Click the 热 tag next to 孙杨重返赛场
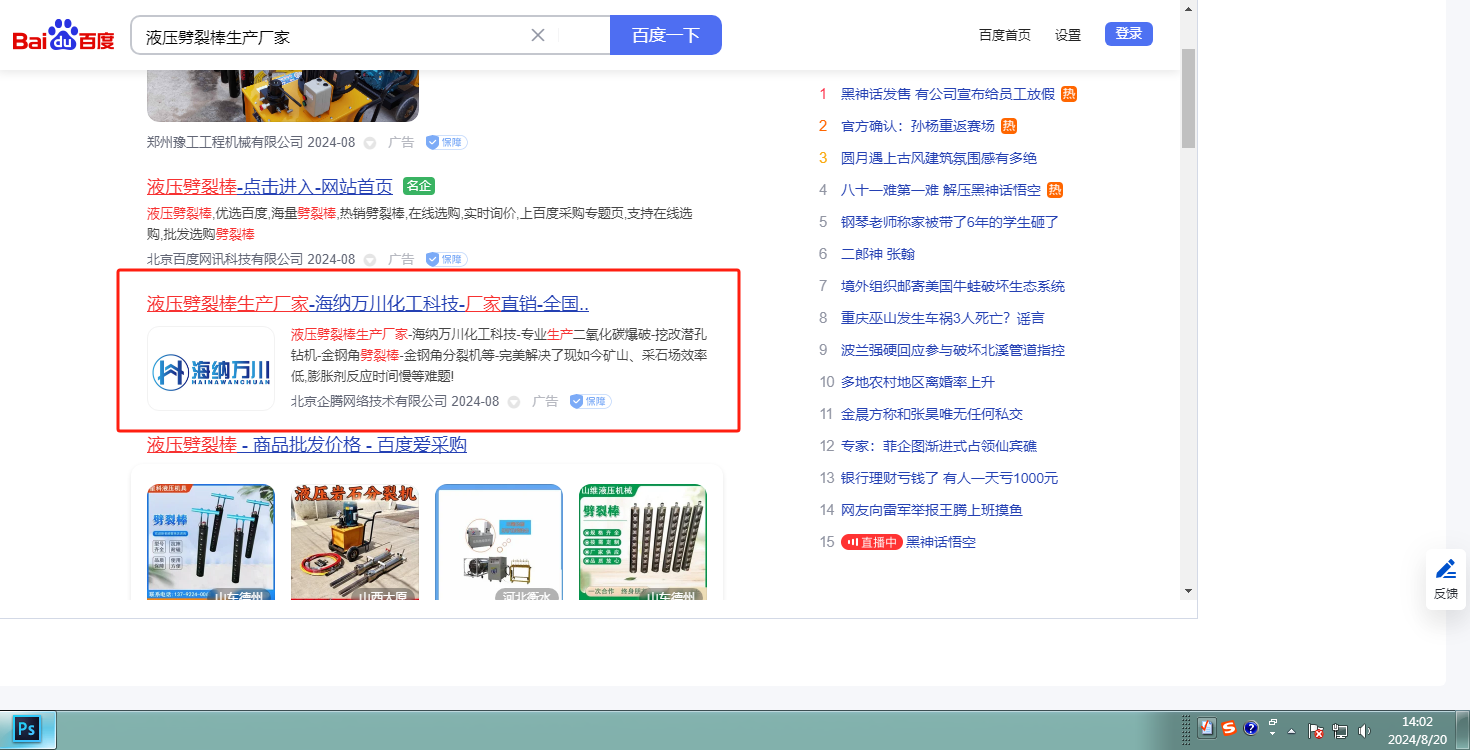Image resolution: width=1470 pixels, height=750 pixels. pyautogui.click(x=1009, y=126)
